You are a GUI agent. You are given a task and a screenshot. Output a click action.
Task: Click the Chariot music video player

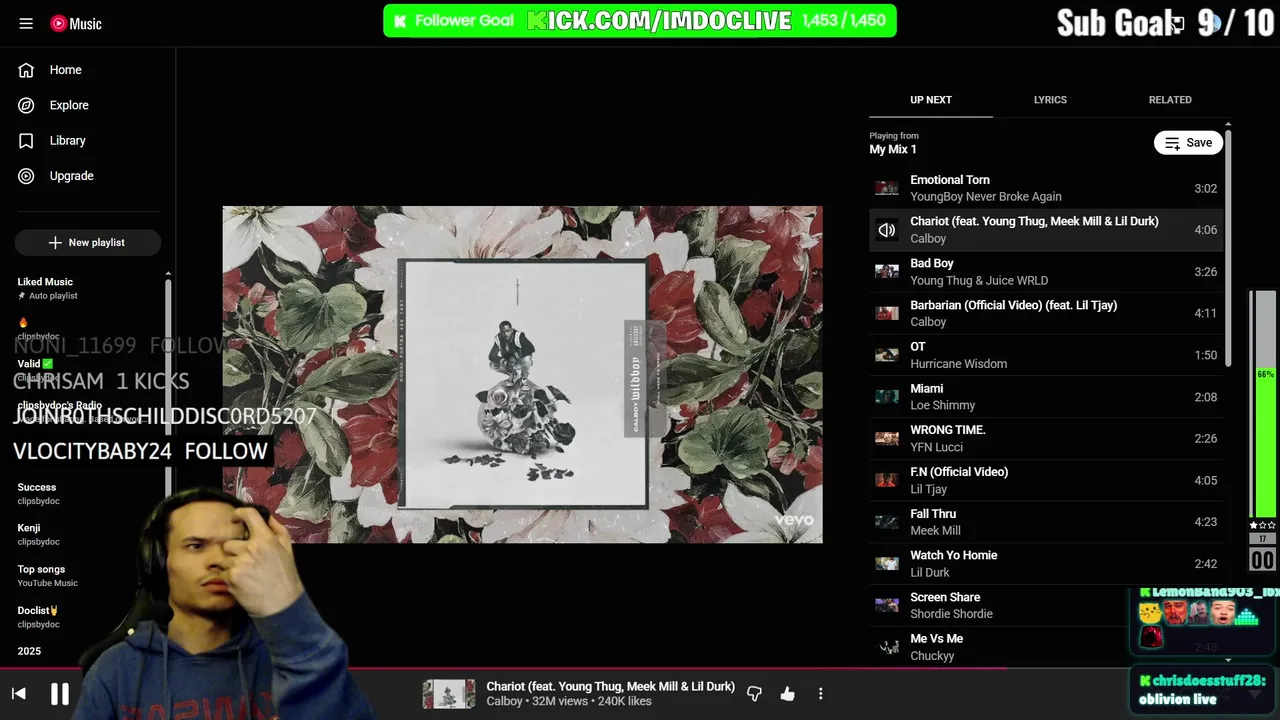(523, 375)
